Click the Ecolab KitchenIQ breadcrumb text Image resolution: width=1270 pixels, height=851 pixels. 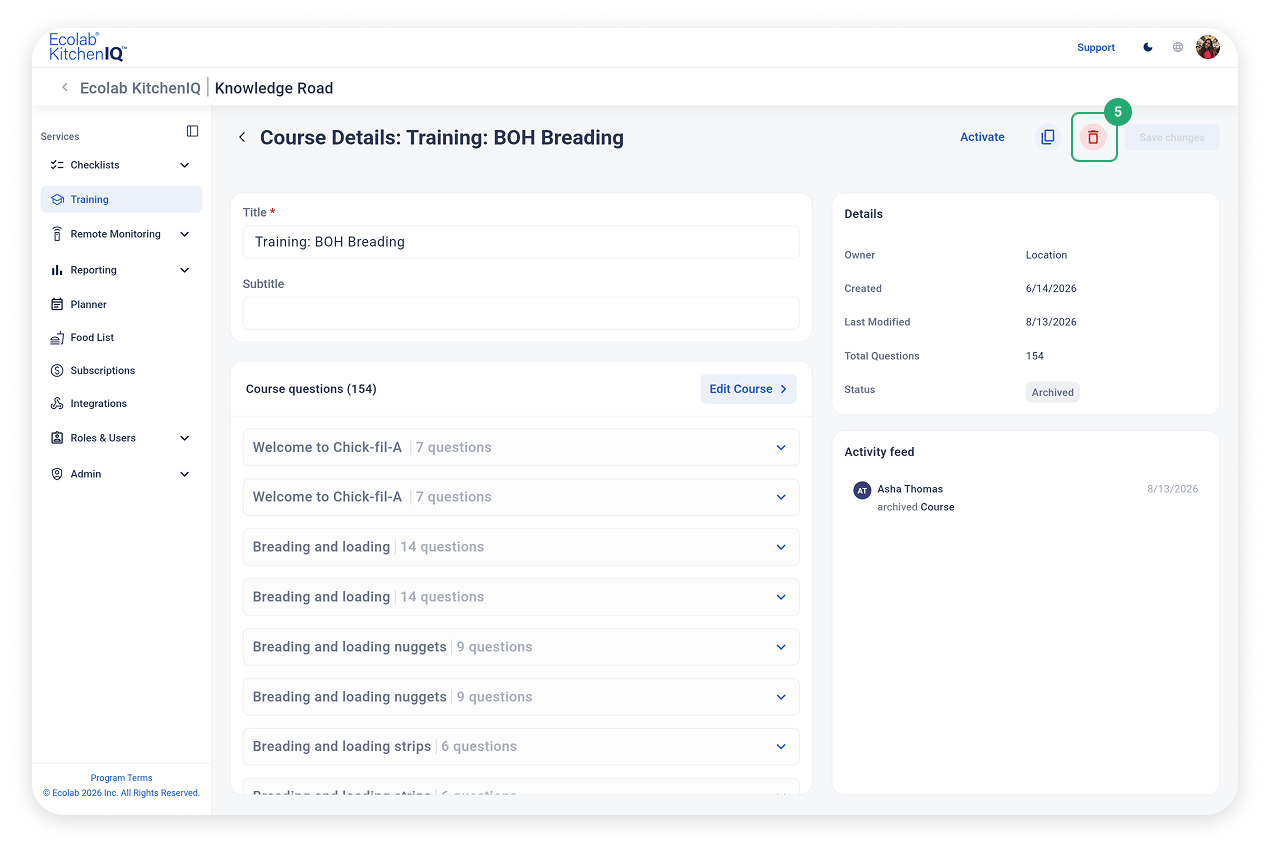pyautogui.click(x=140, y=88)
